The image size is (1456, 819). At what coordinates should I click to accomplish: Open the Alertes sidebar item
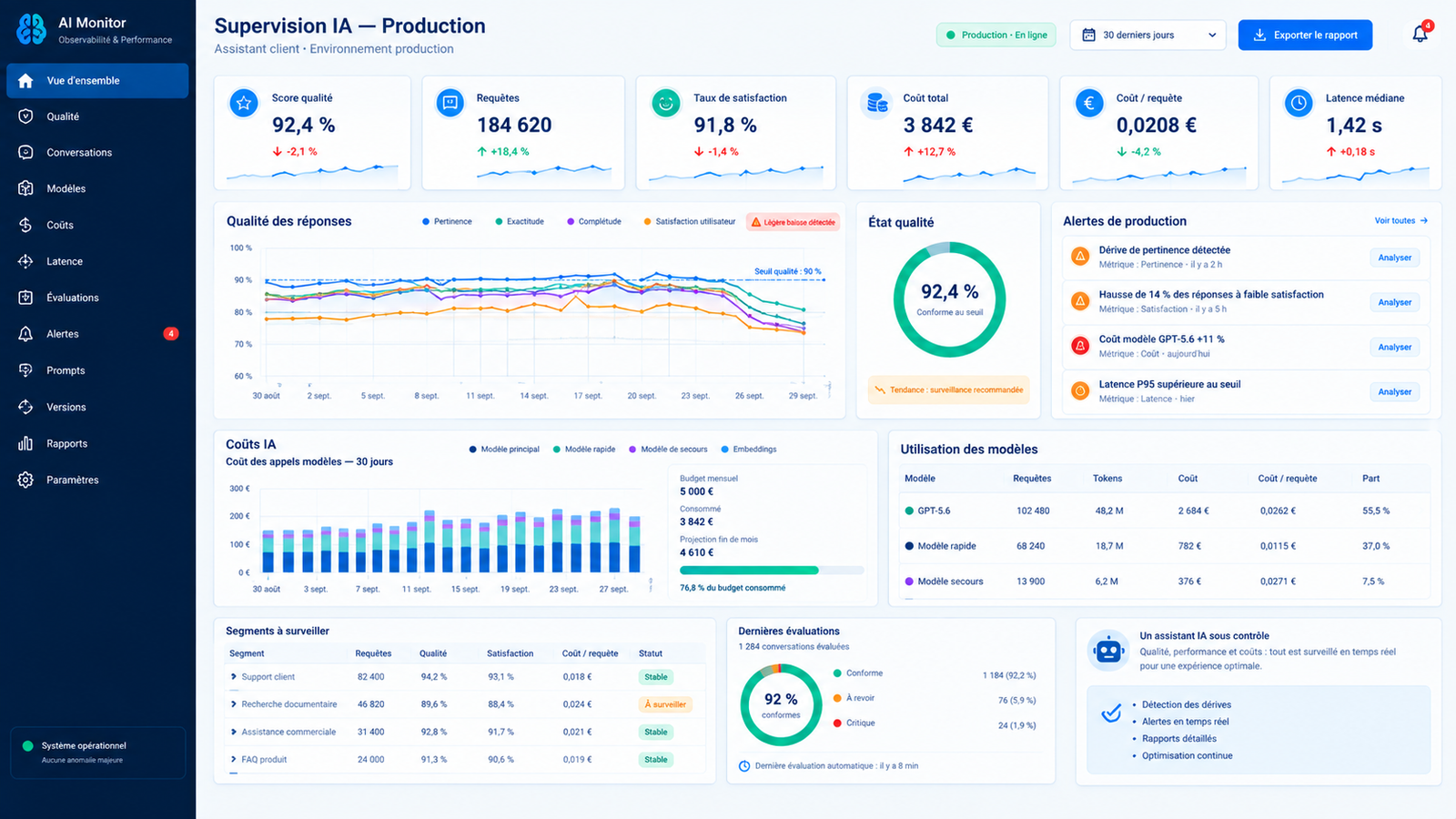tap(97, 334)
